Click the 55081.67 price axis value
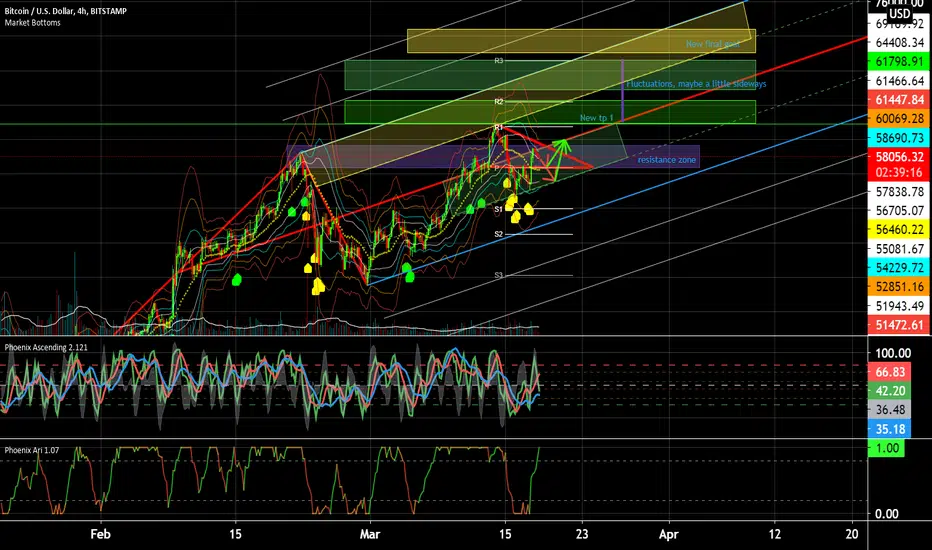 click(x=900, y=249)
